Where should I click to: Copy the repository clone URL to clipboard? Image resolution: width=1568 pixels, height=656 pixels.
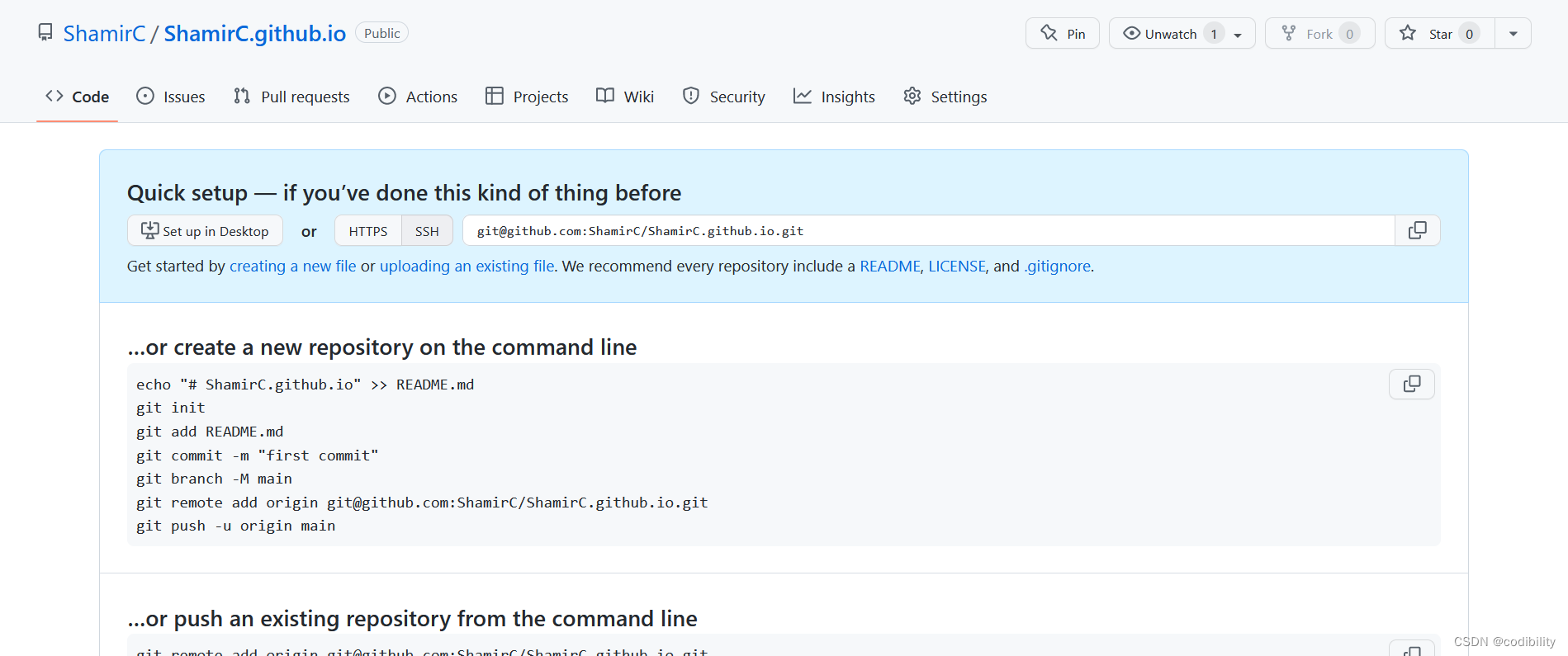click(1417, 230)
